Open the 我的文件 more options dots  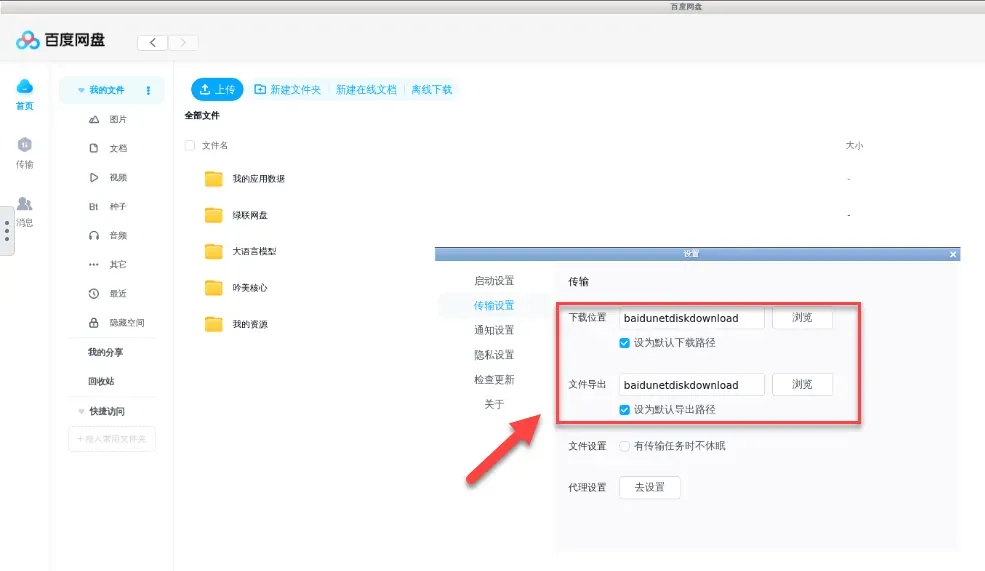(x=148, y=90)
